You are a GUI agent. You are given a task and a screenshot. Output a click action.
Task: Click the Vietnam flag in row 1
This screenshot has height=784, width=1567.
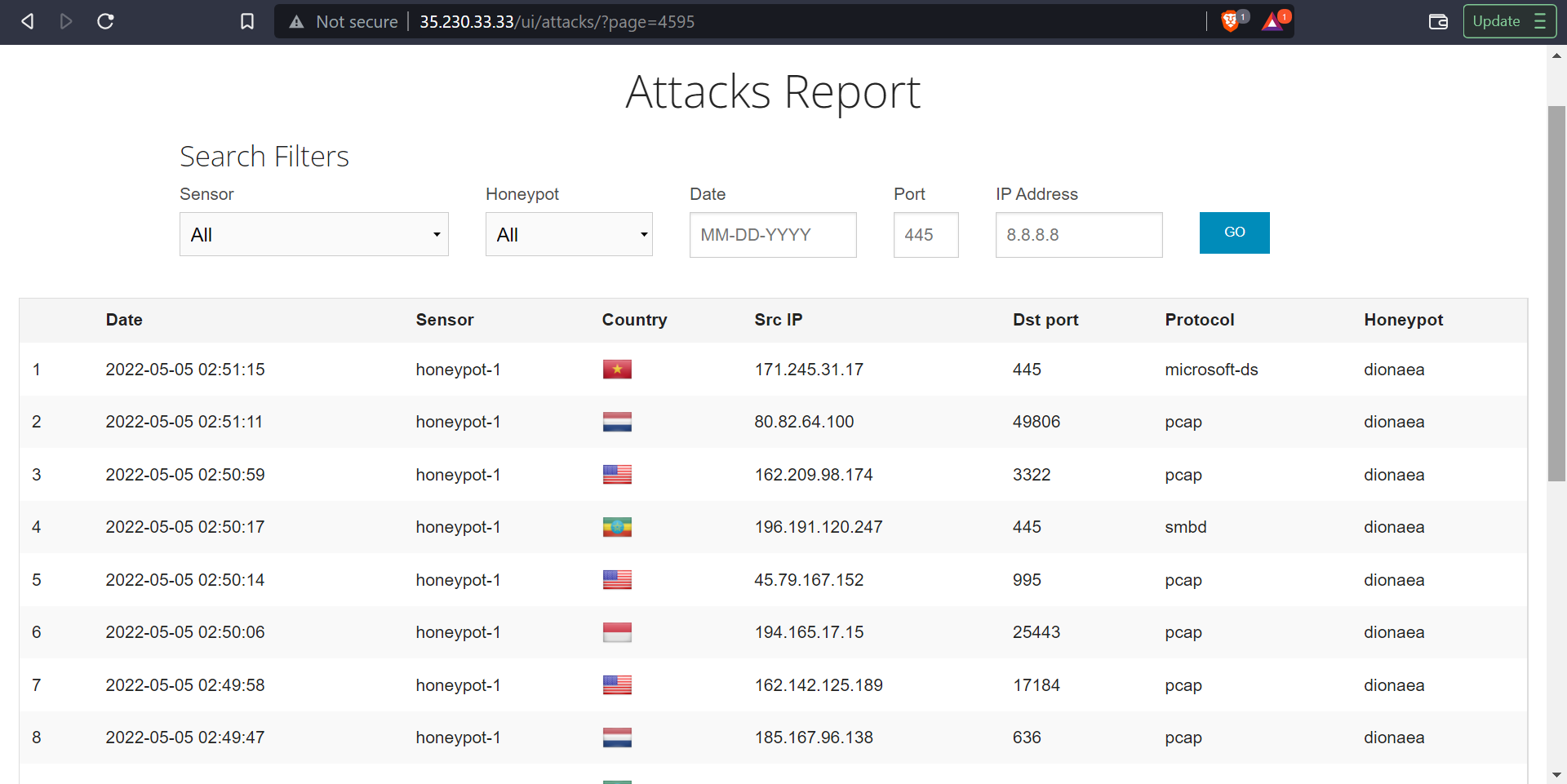pyautogui.click(x=617, y=369)
